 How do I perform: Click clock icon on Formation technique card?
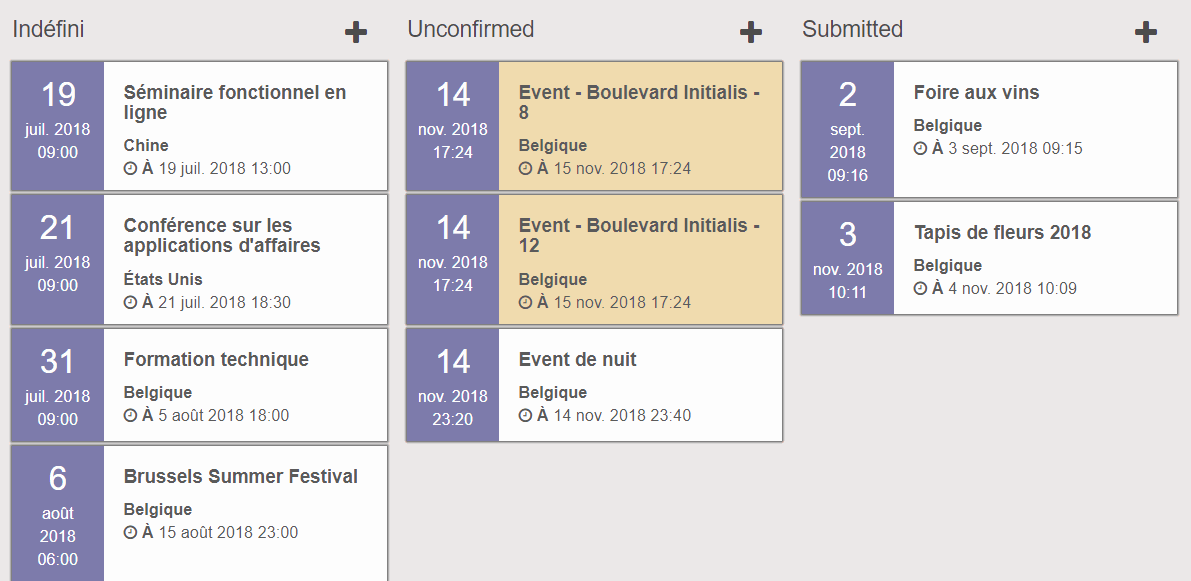click(x=130, y=416)
